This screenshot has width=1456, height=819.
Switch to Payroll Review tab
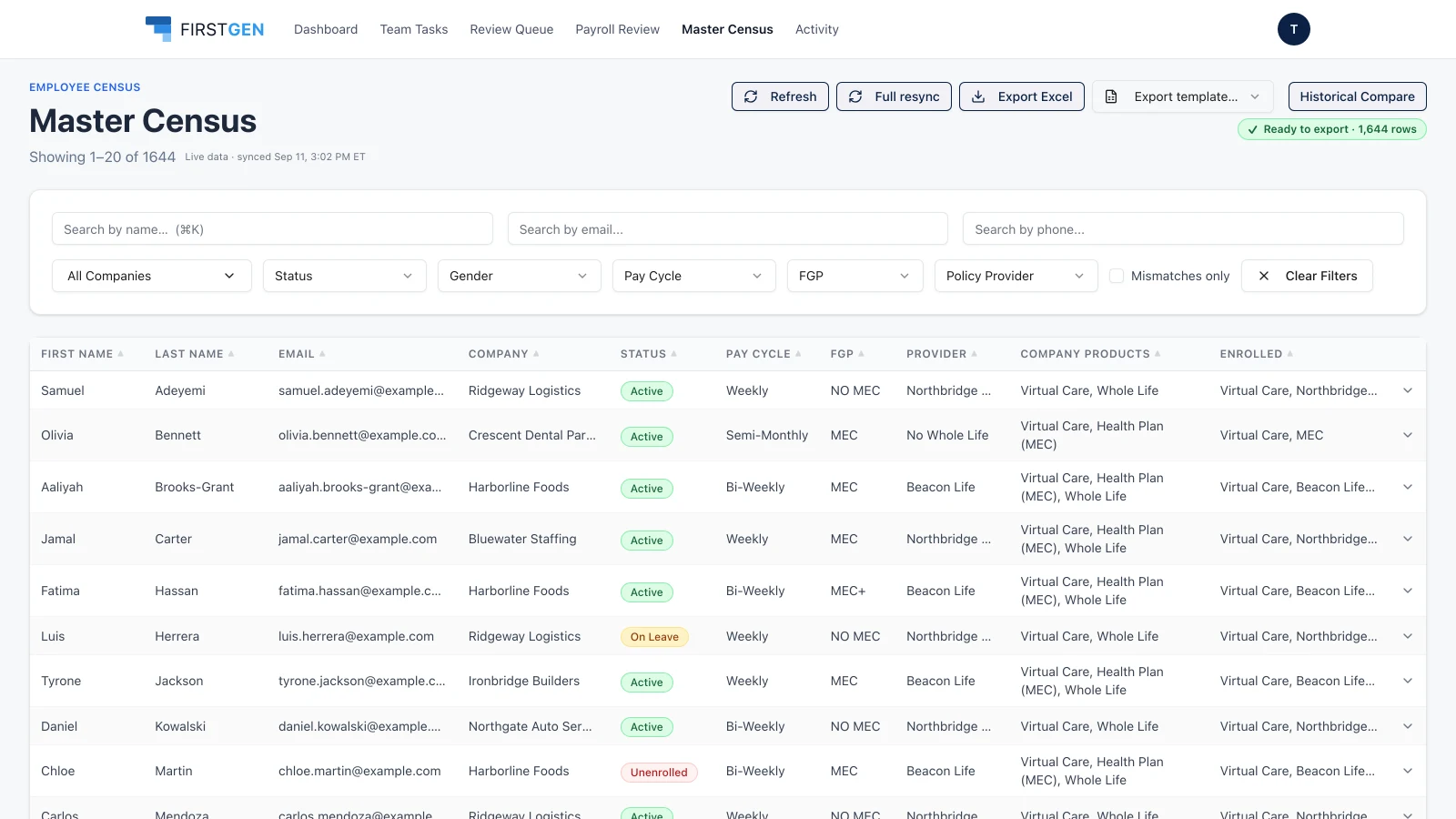(617, 29)
